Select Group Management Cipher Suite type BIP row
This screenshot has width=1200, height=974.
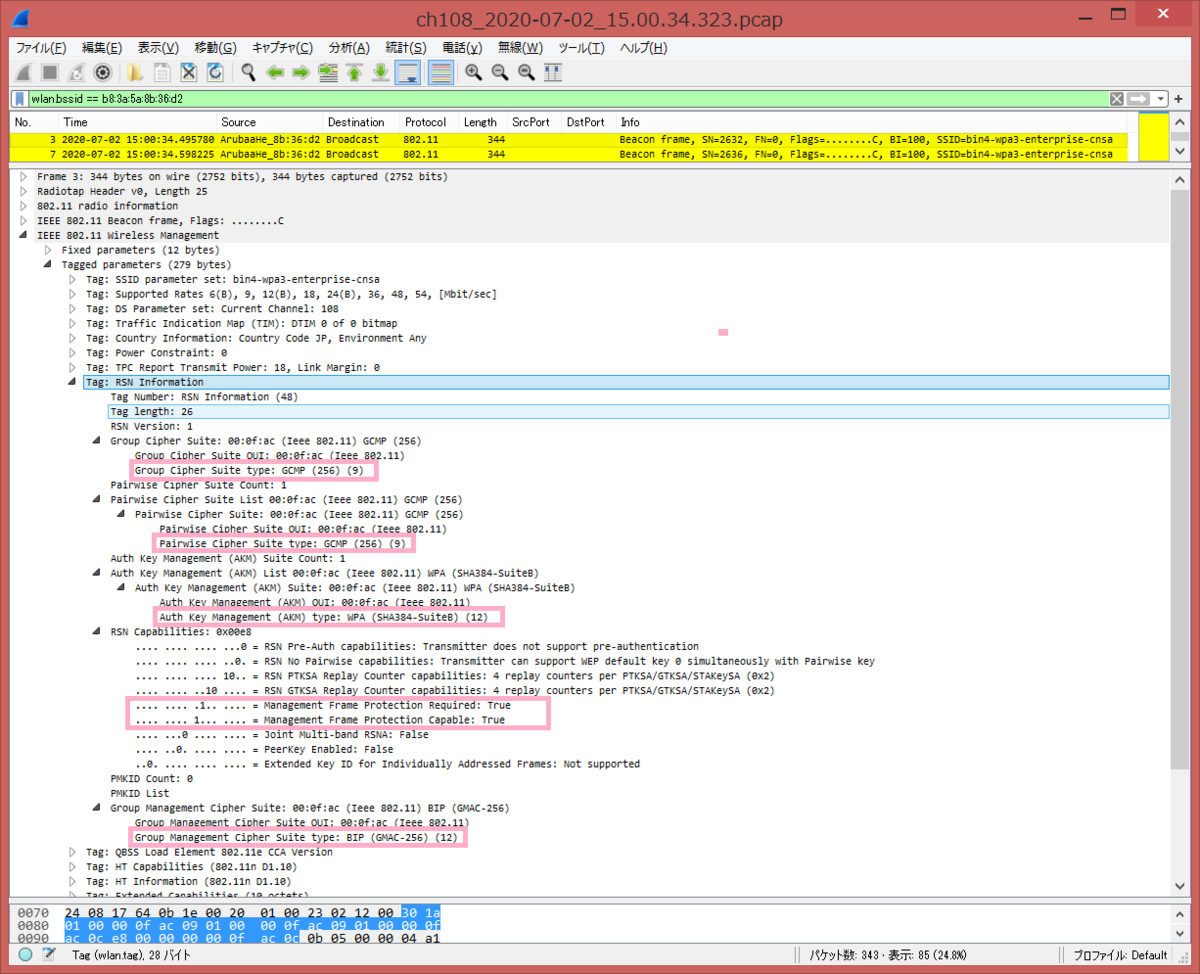tap(299, 838)
